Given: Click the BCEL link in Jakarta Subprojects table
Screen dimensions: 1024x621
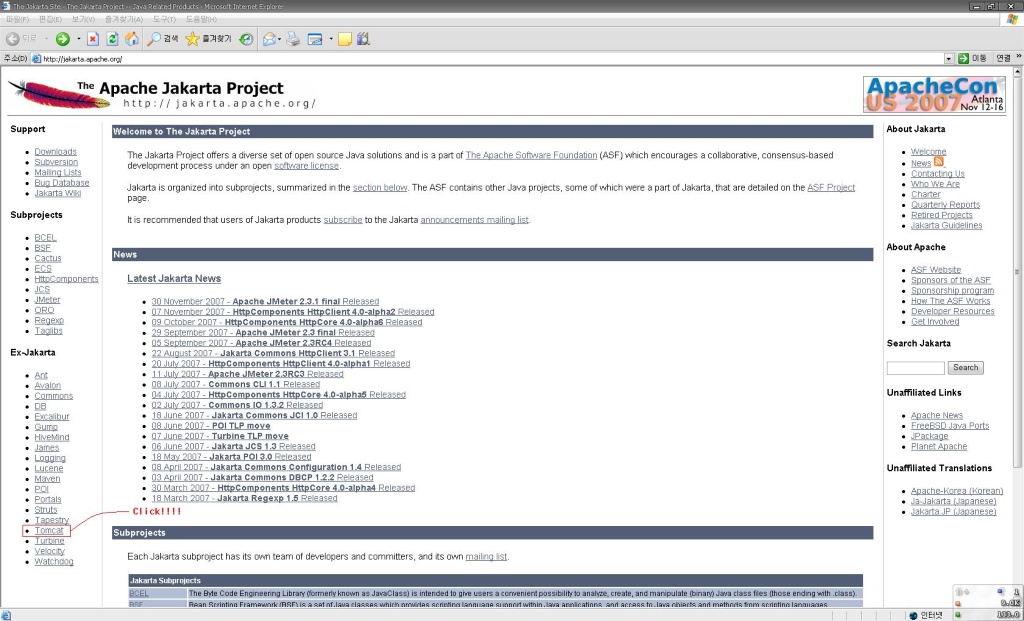Looking at the screenshot, I should coord(139,594).
